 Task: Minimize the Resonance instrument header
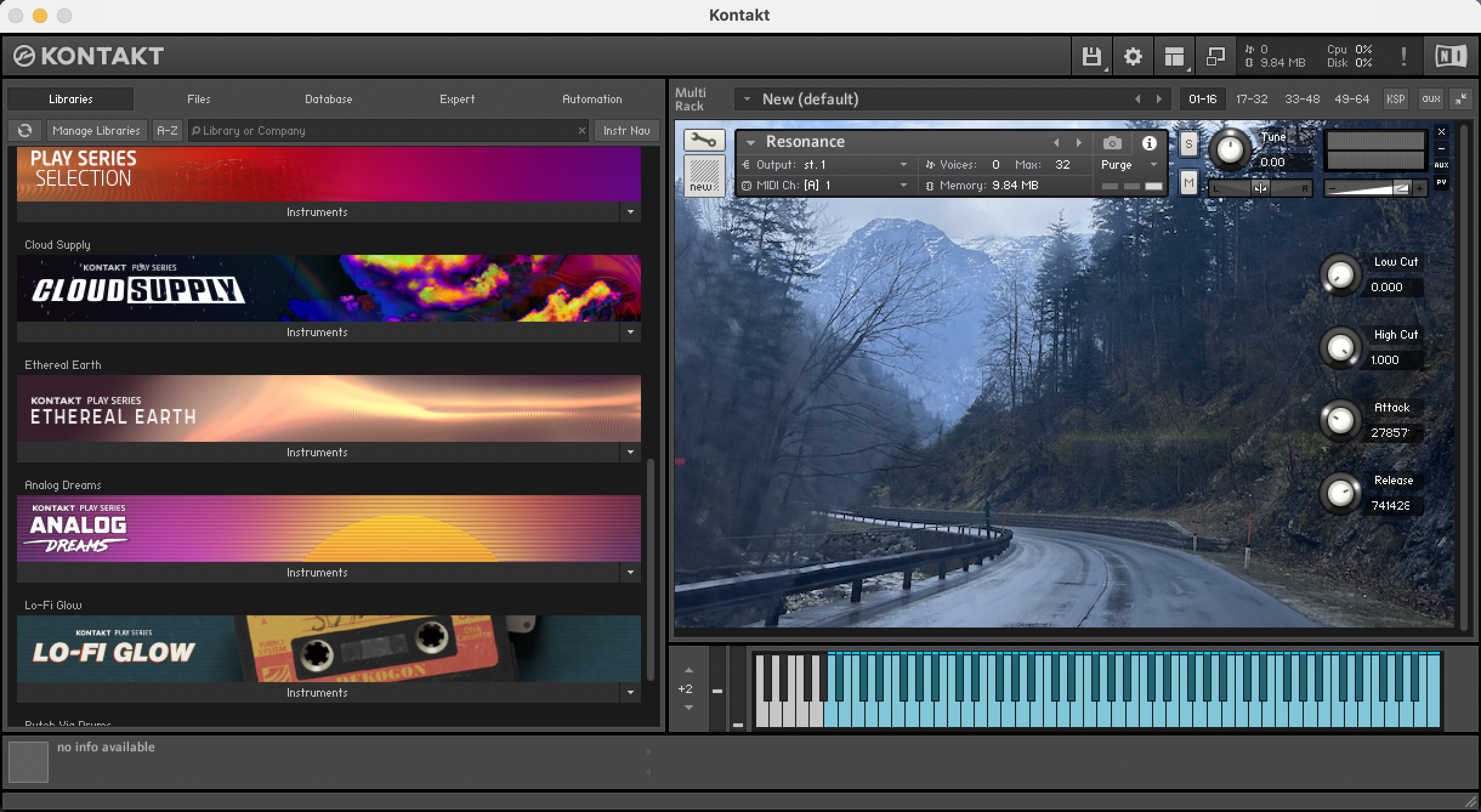1442,149
